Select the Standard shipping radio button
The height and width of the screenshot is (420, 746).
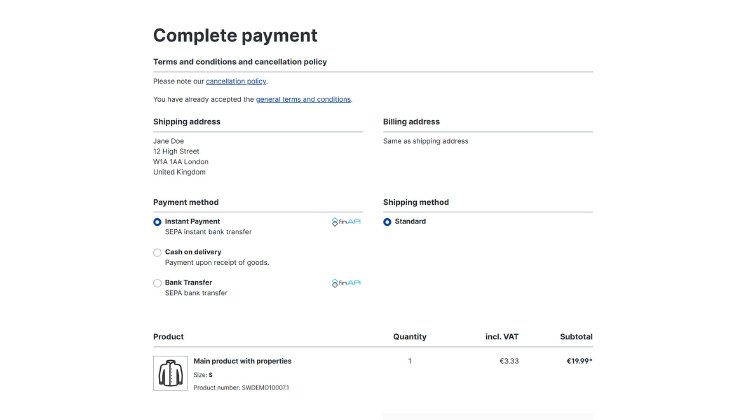click(387, 222)
